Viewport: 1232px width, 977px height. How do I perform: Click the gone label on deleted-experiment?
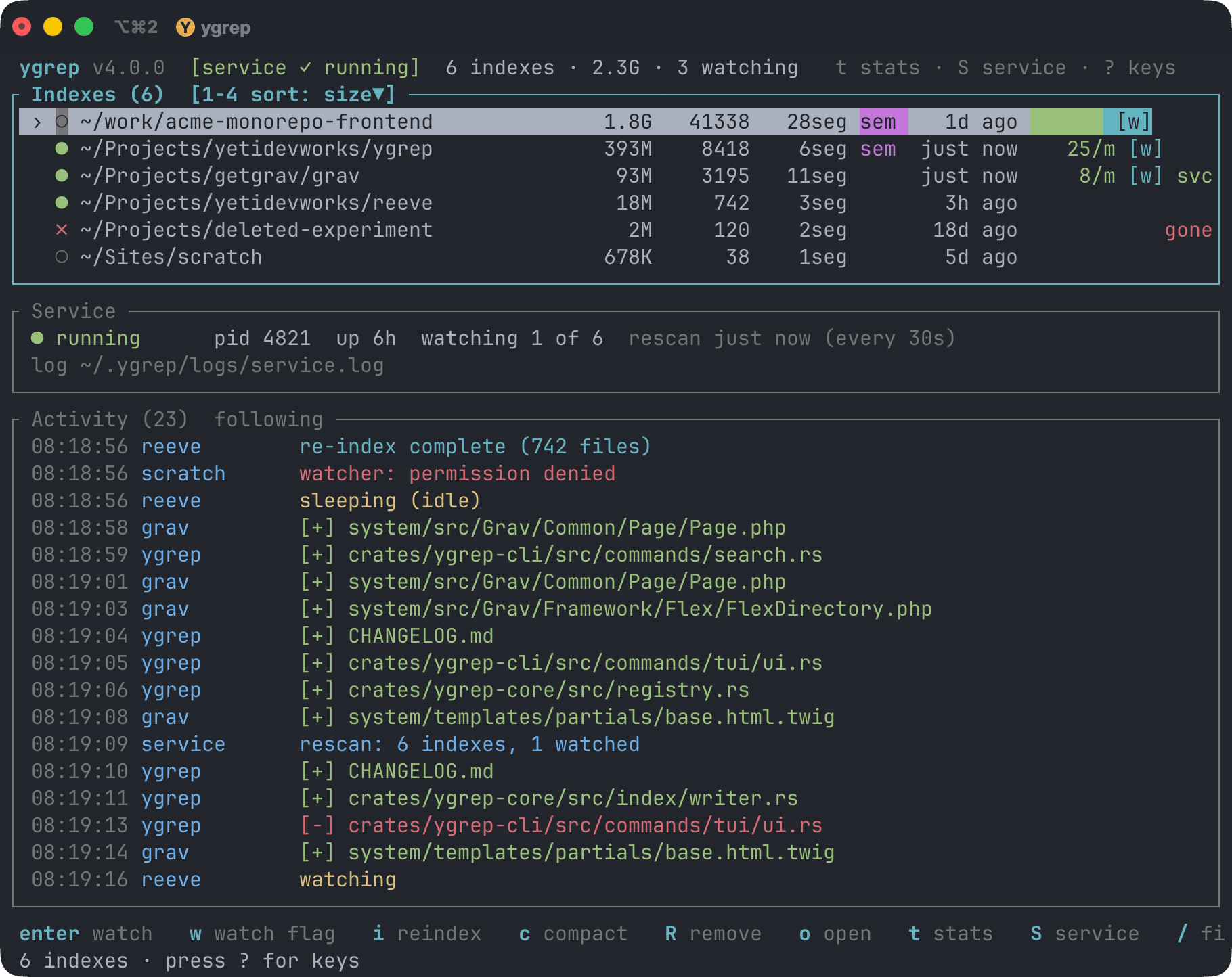coord(1189,230)
